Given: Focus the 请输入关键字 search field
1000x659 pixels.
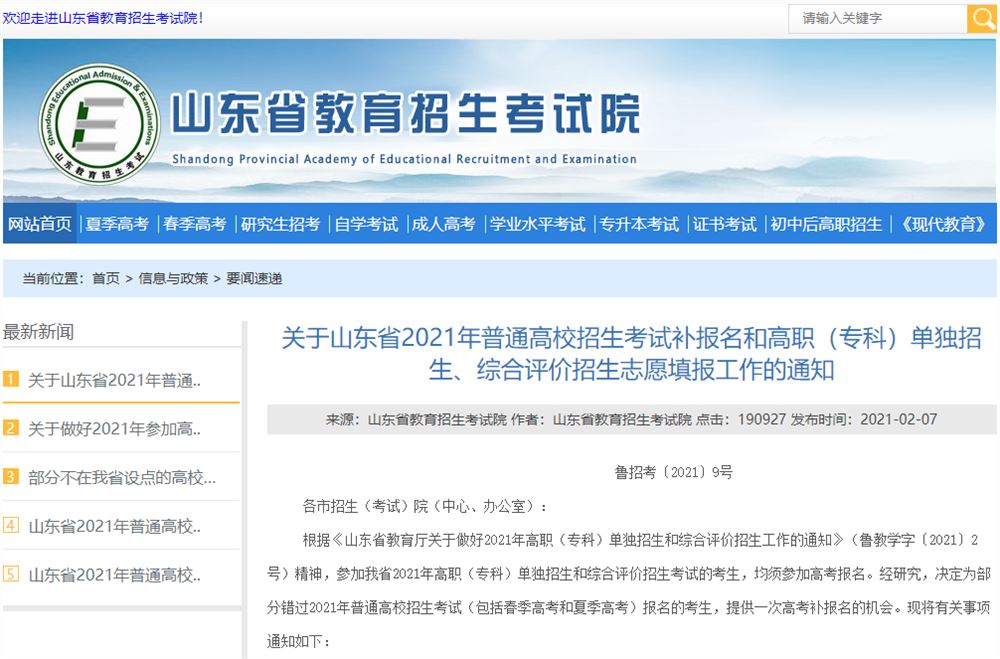Looking at the screenshot, I should click(878, 19).
